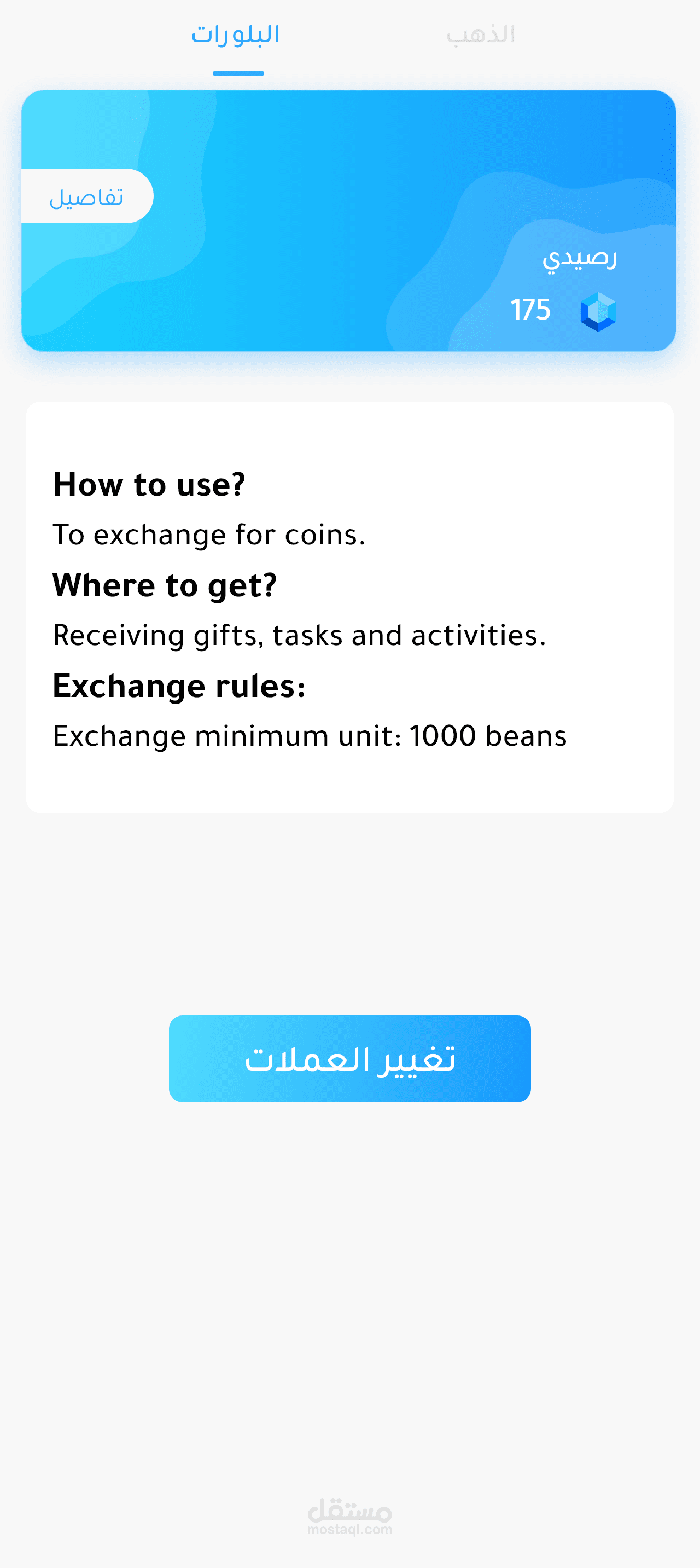The width and height of the screenshot is (700, 1568).
Task: Click the "How to use?" heading
Action: pos(149,485)
